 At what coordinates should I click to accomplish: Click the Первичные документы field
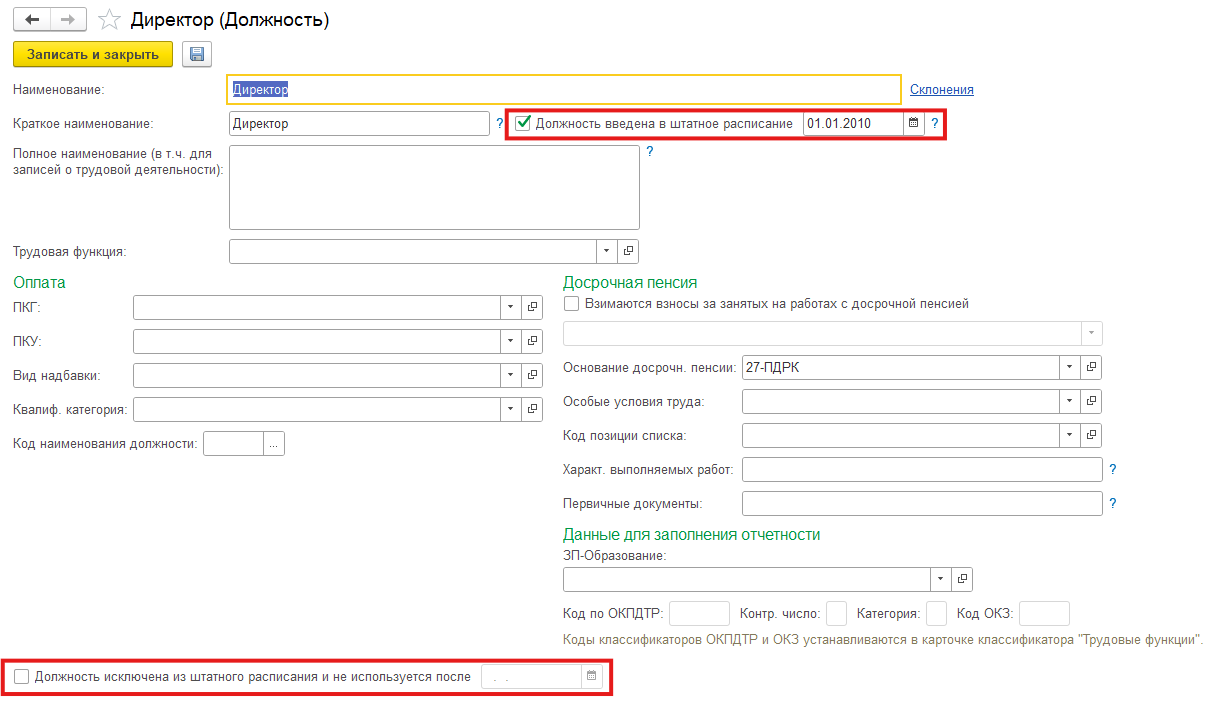[922, 504]
